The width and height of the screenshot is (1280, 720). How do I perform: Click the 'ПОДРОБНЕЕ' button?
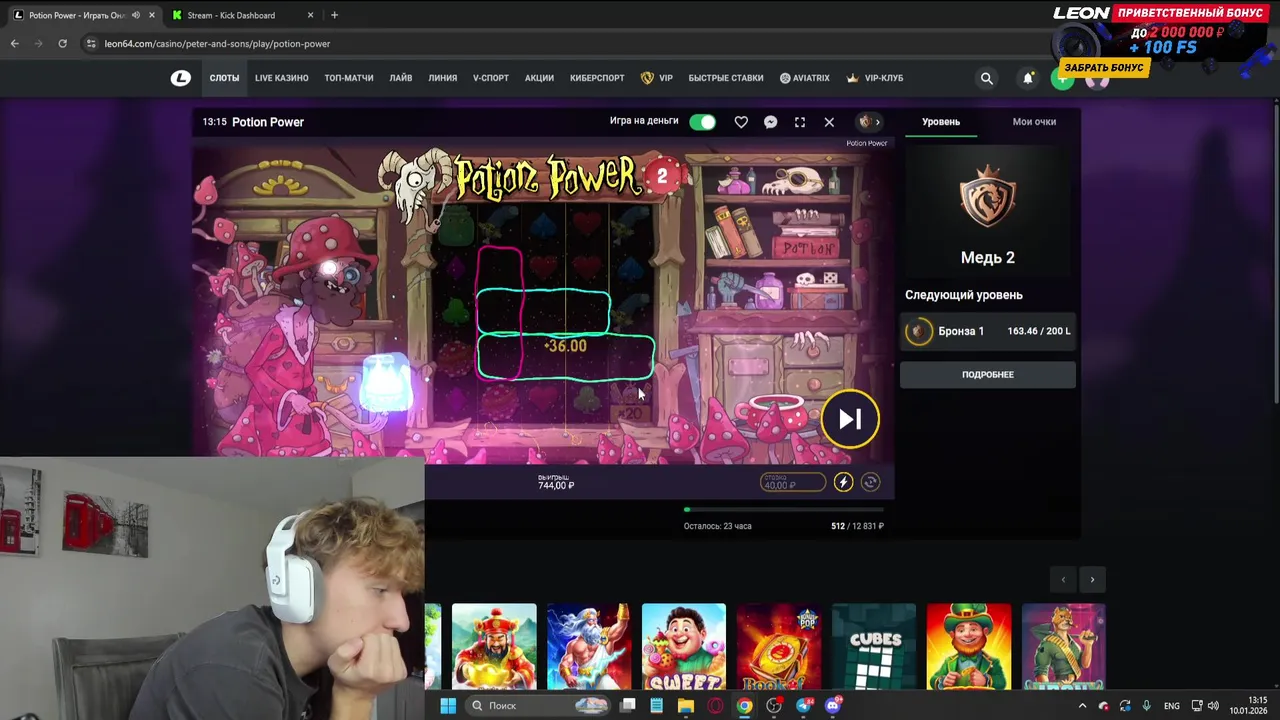(988, 374)
